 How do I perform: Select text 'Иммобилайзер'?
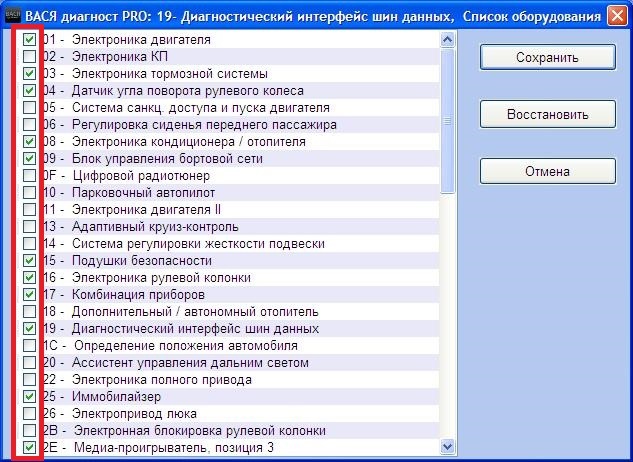117,397
